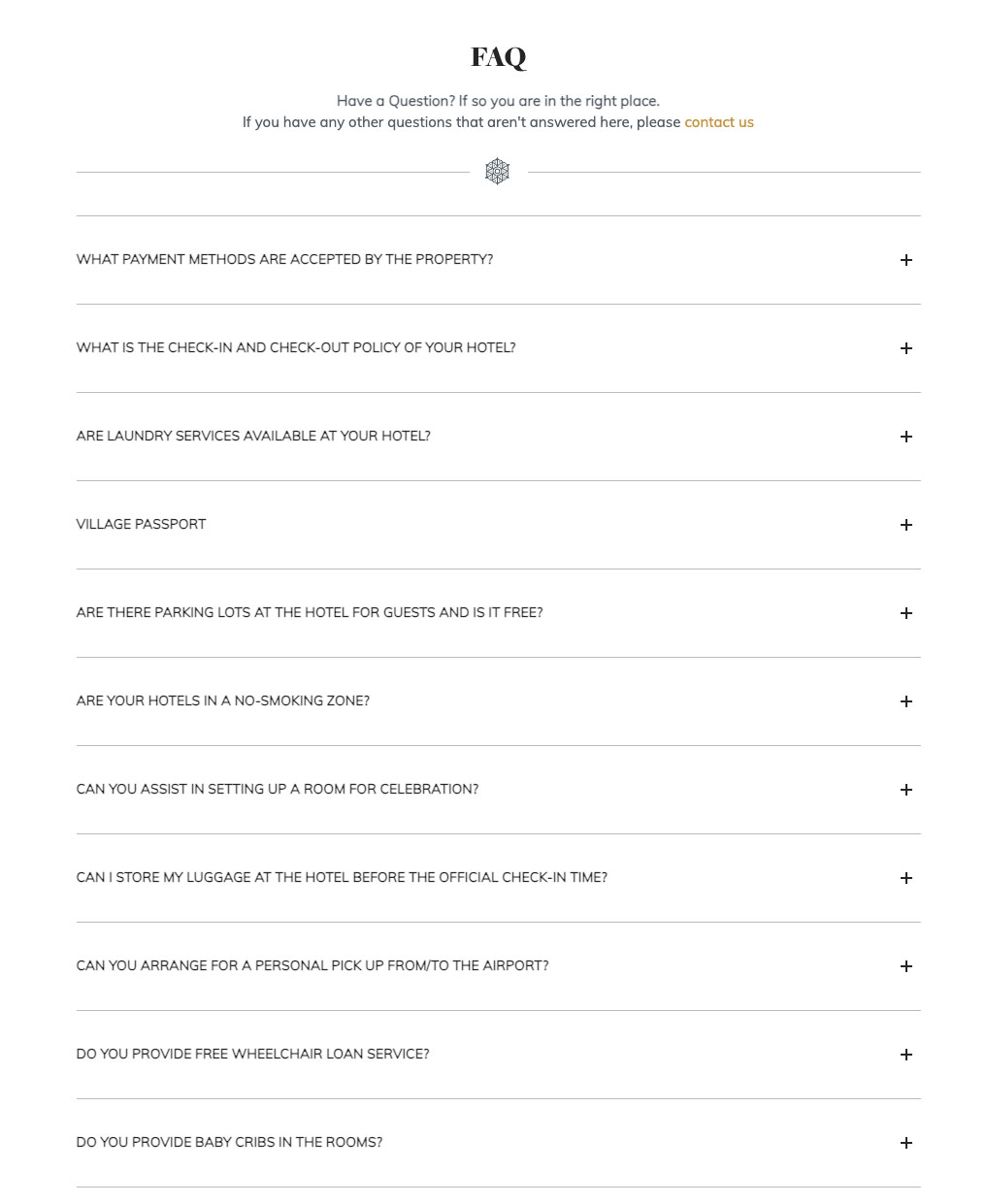Viewport: 986px width, 1204px height.
Task: Click plus icon for wheelchair loan service
Action: 905,1055
